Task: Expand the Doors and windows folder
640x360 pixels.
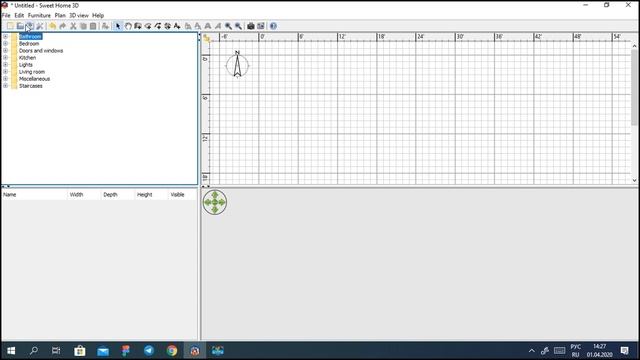Action: [5, 51]
